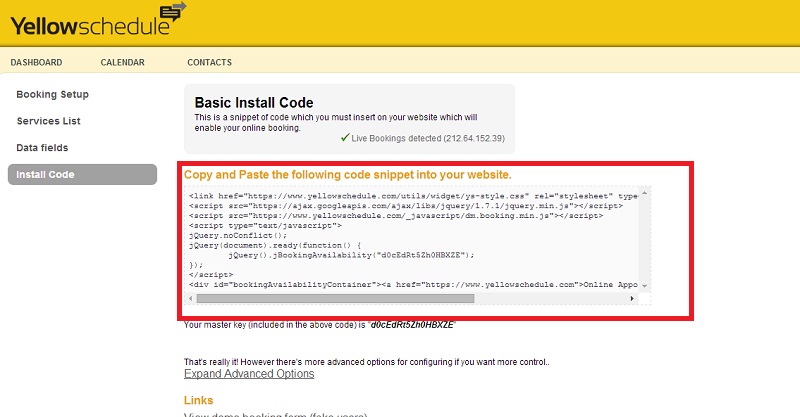Click the horizontal scrollbar right arrow

click(x=632, y=299)
